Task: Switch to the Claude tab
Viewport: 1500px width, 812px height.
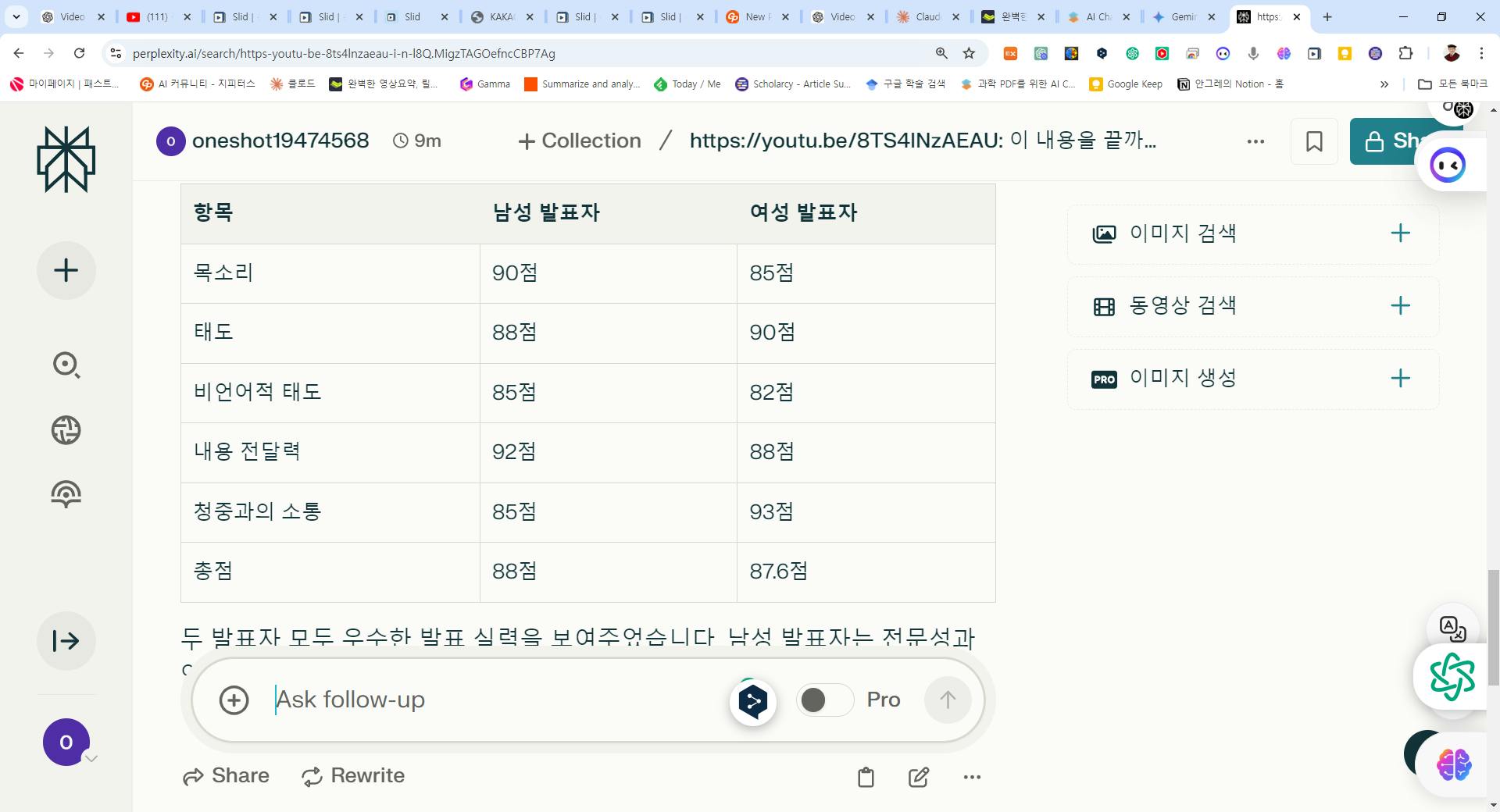Action: [928, 16]
